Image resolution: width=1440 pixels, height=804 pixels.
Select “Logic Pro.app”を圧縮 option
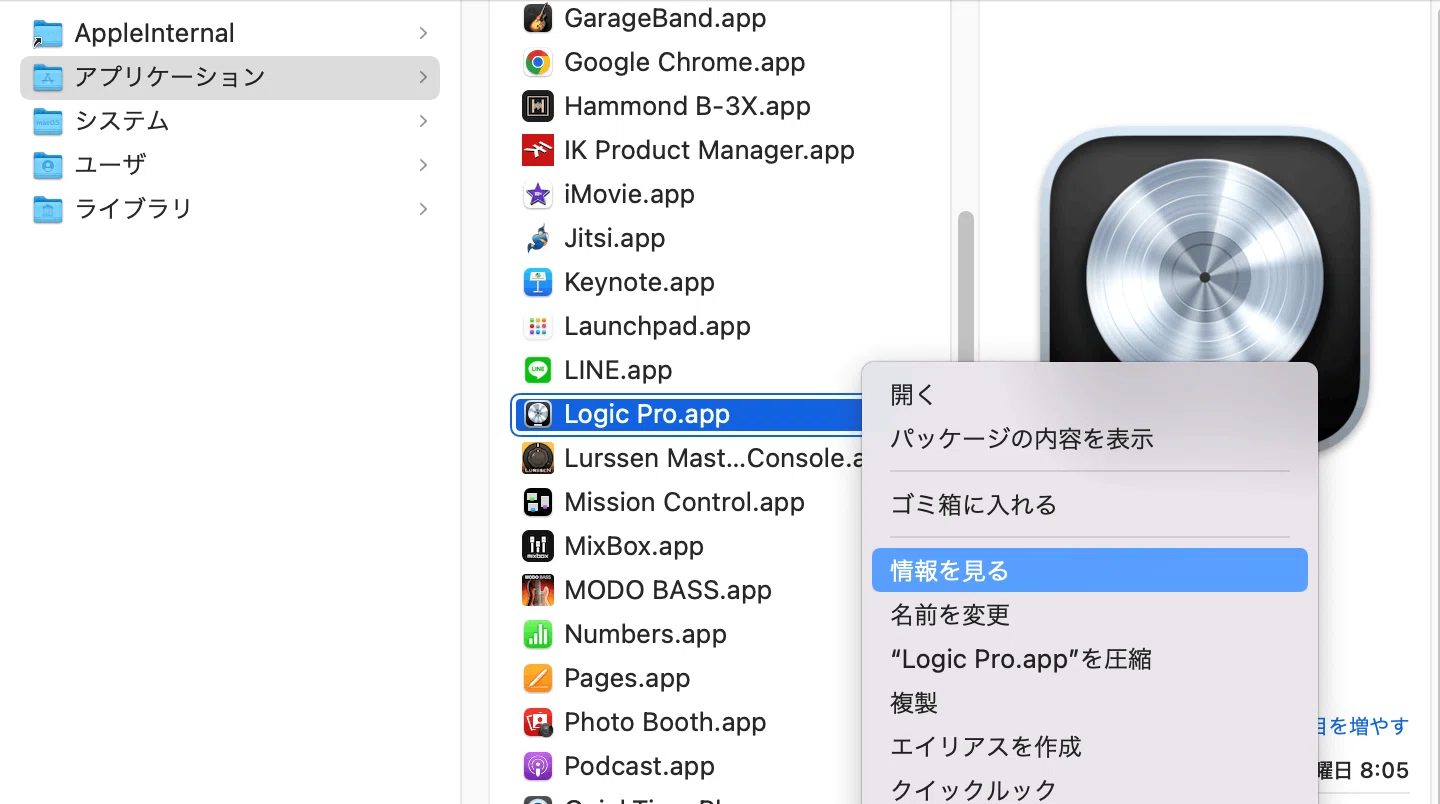(x=1089, y=658)
